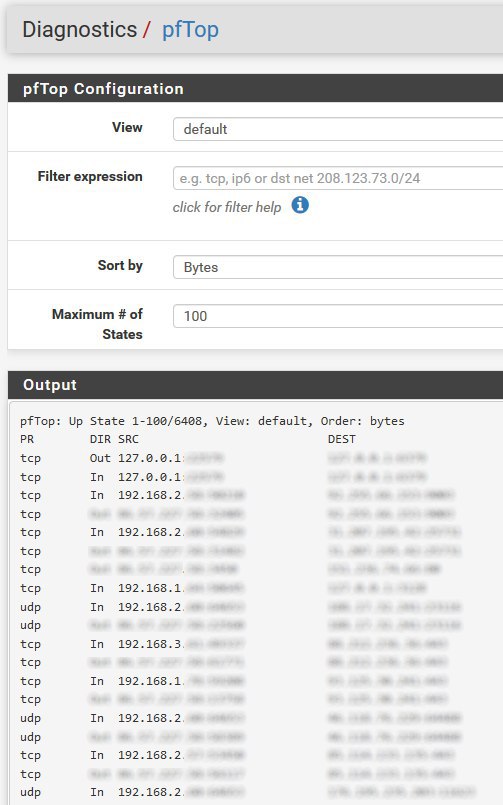Screen dimensions: 503x805
Task: Click the Output panel heading
Action: coord(50,385)
